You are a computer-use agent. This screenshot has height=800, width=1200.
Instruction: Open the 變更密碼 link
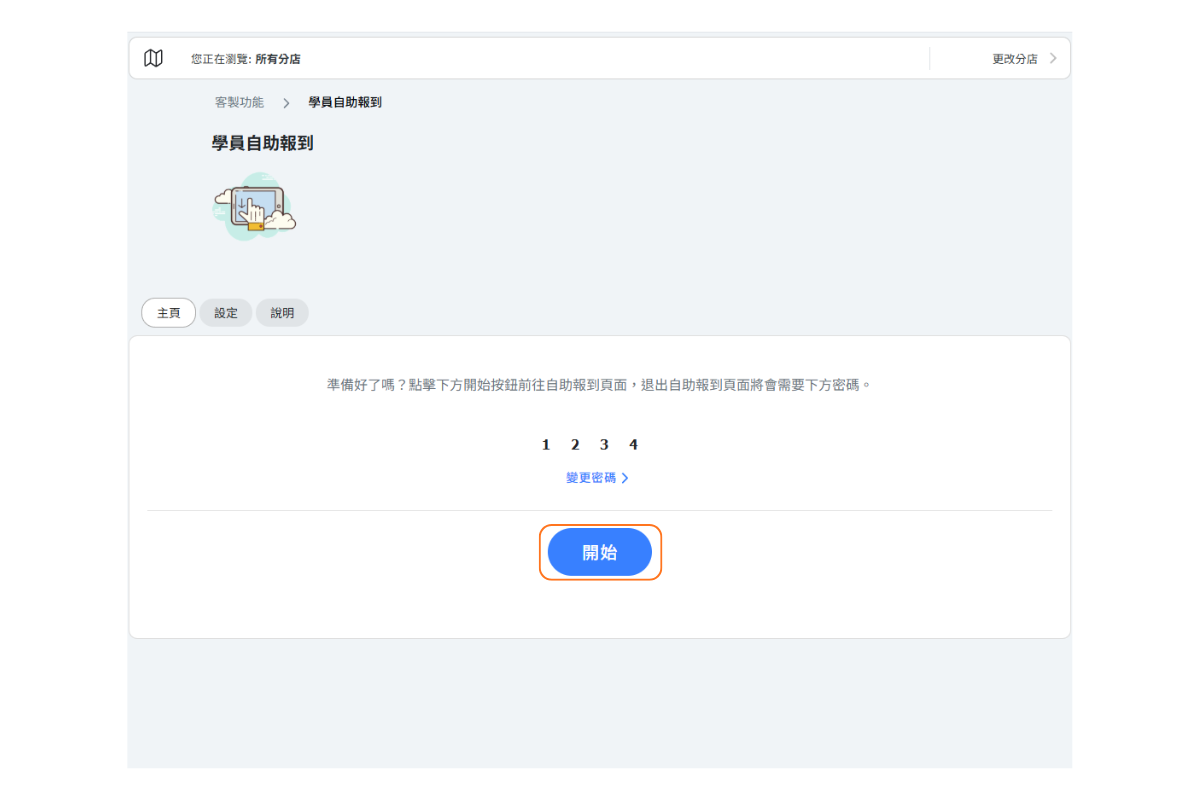pos(591,478)
